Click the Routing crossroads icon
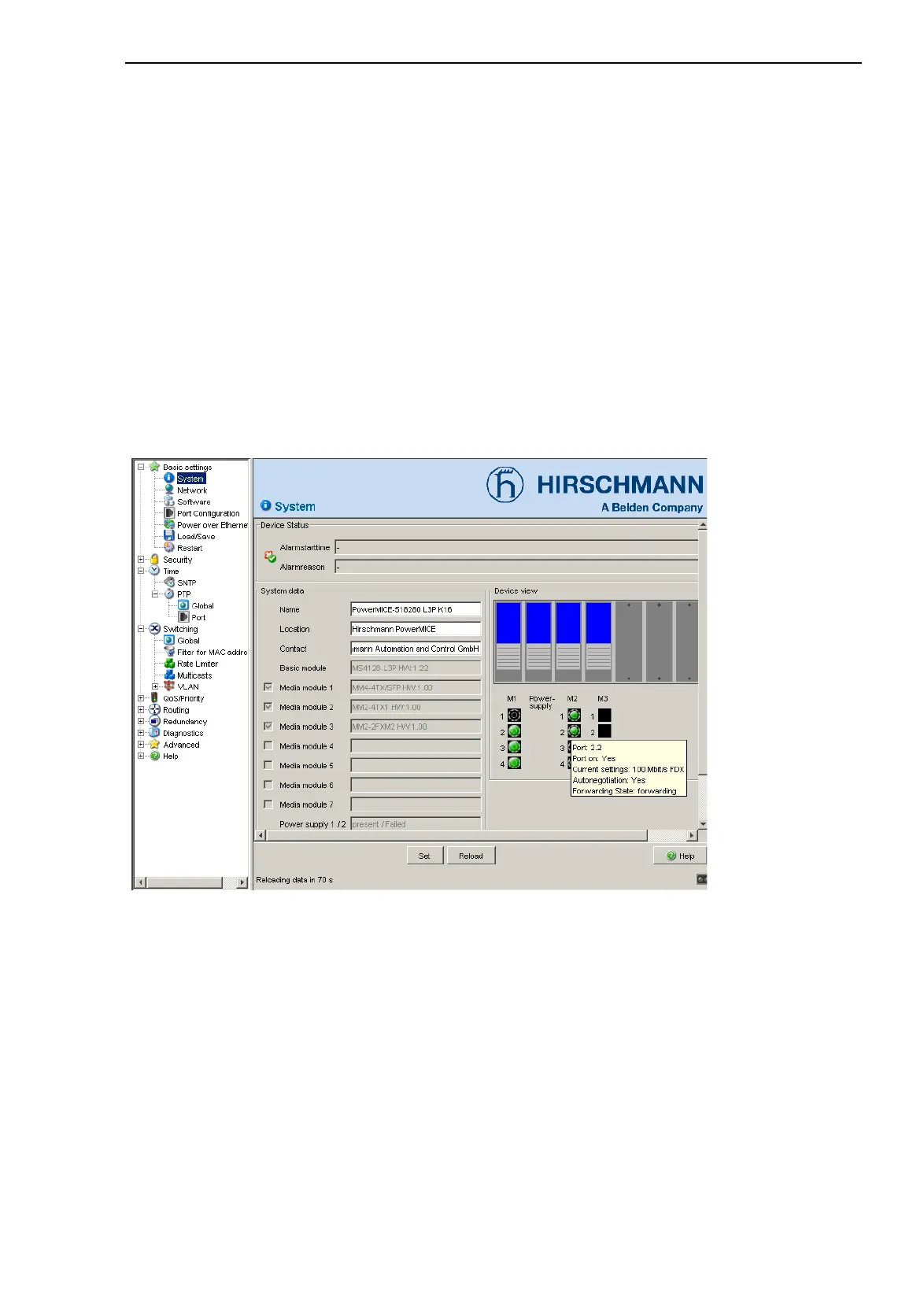Image resolution: width=924 pixels, height=1313 pixels. (154, 710)
